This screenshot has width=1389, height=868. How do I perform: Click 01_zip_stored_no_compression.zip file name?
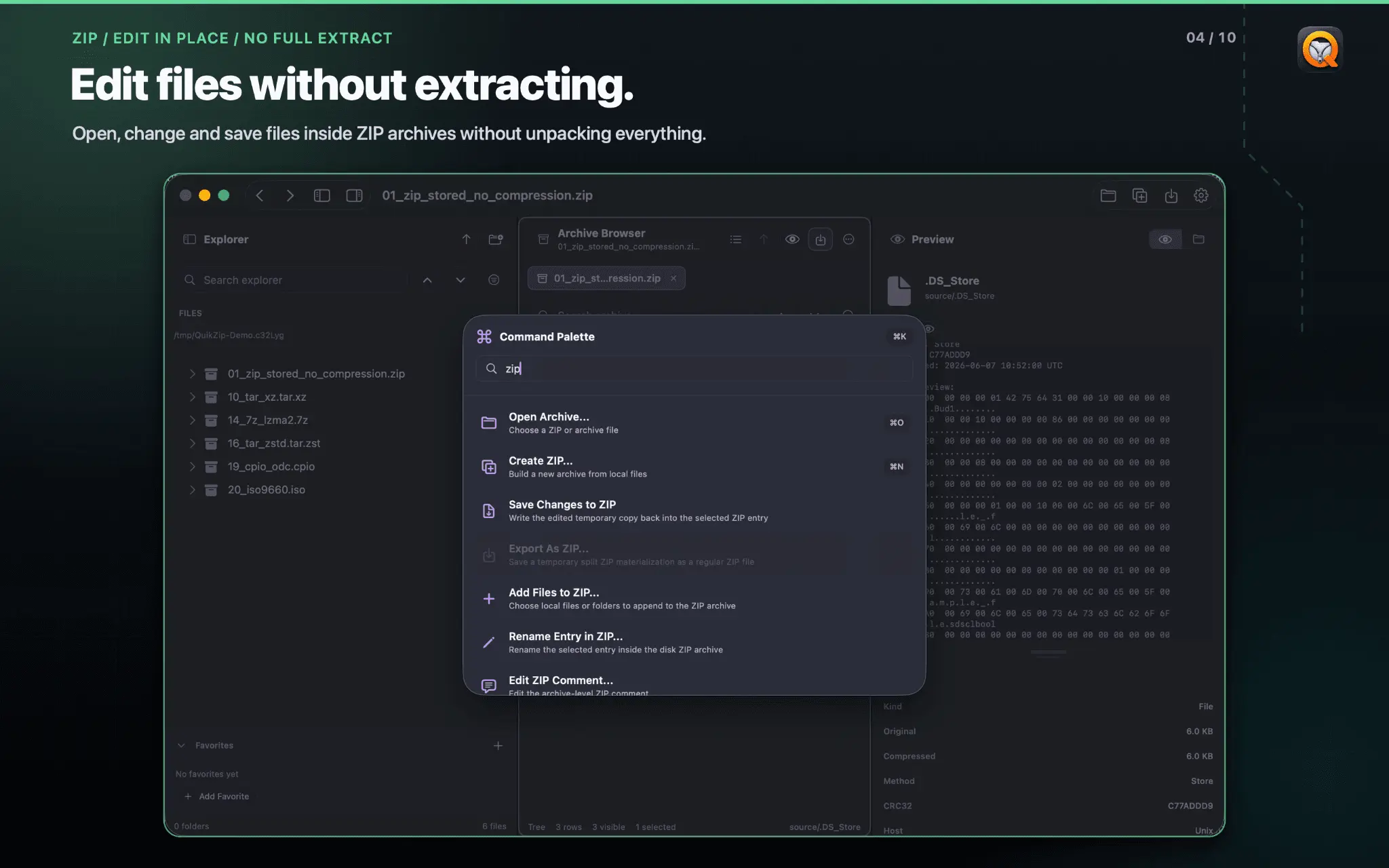click(x=316, y=374)
